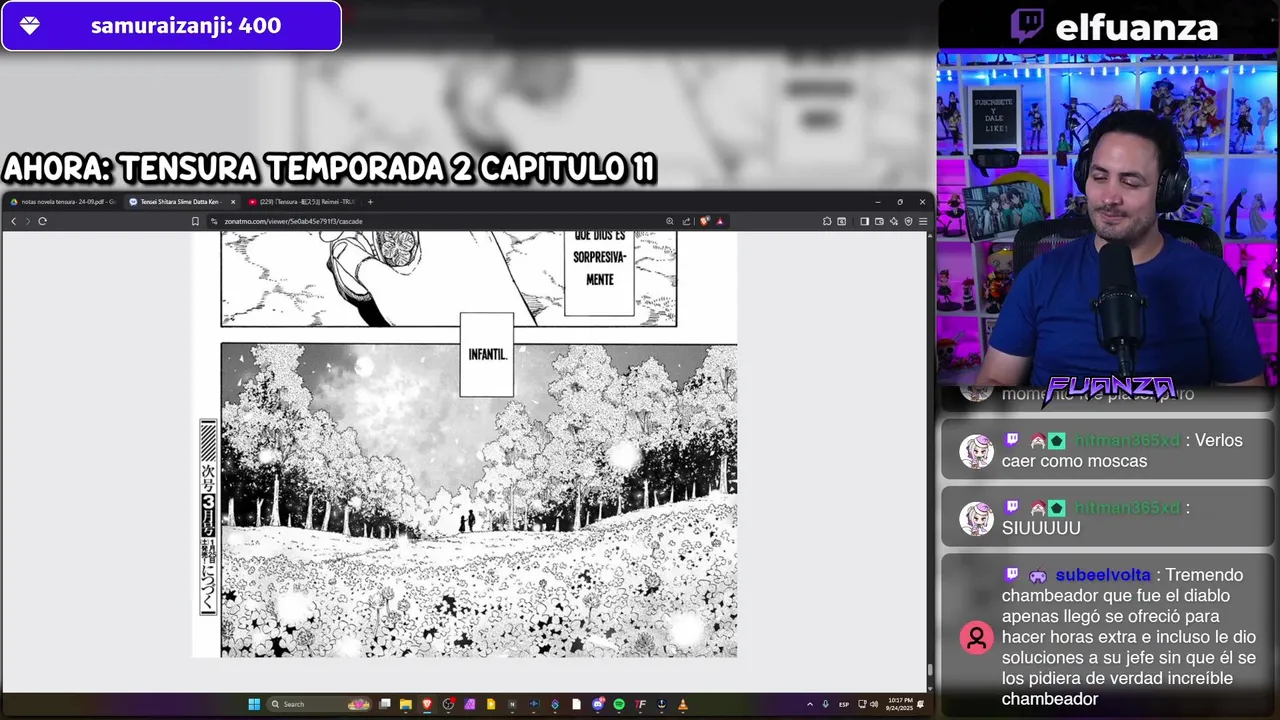The image size is (1280, 720).
Task: Close the Tensei Shitara Slime tab
Action: pyautogui.click(x=233, y=202)
